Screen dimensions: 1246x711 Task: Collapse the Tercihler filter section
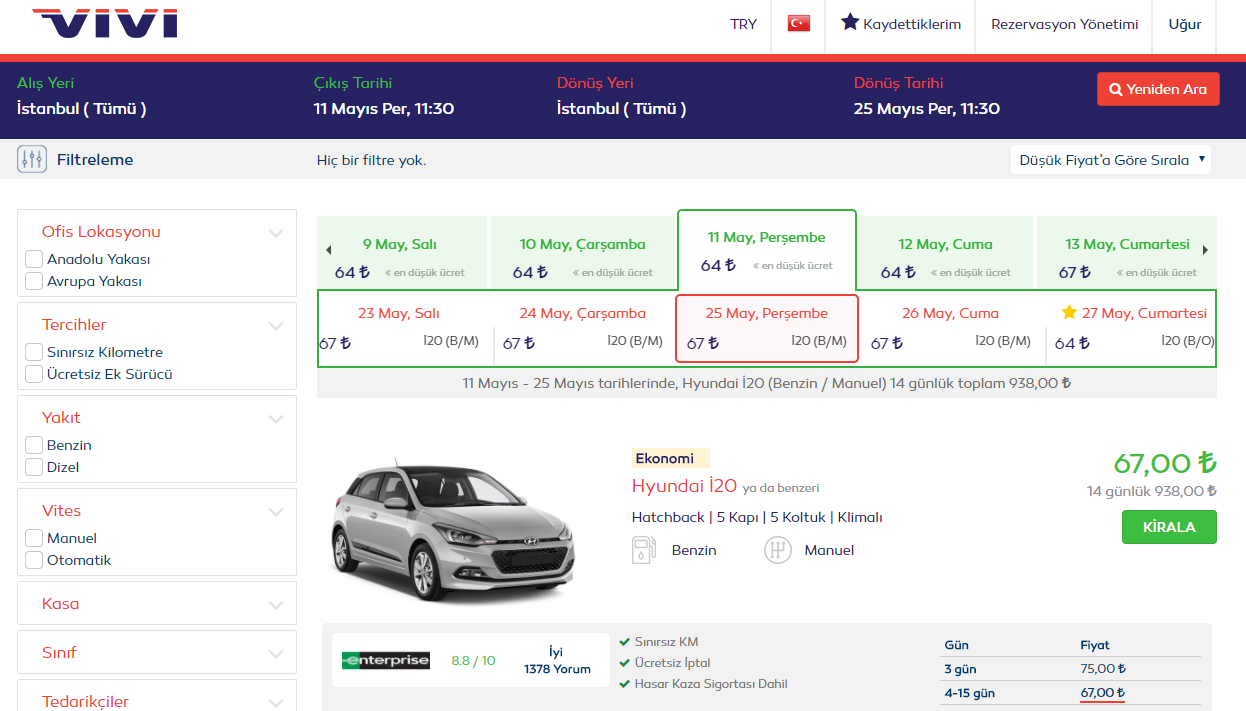[276, 326]
